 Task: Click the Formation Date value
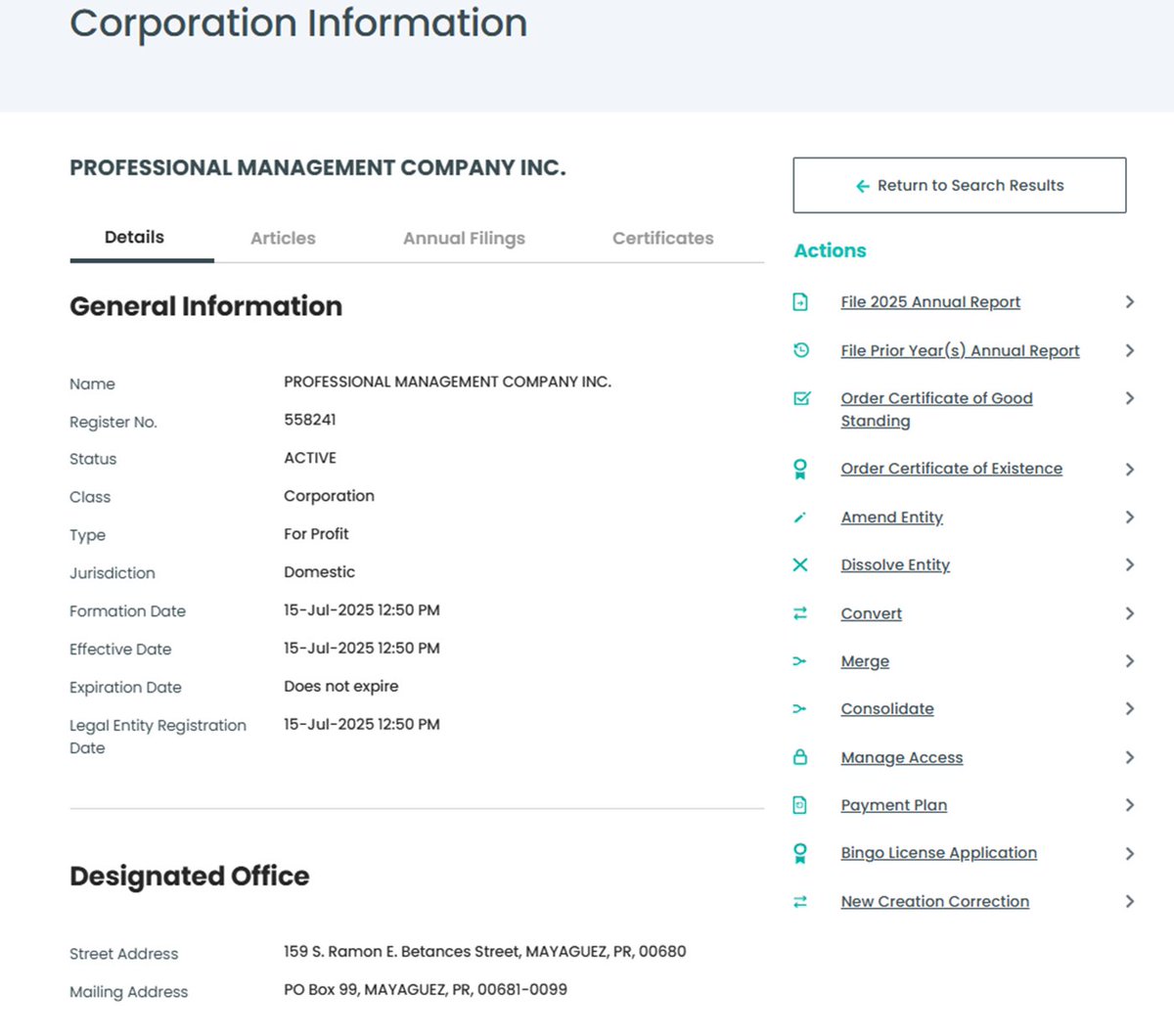362,610
